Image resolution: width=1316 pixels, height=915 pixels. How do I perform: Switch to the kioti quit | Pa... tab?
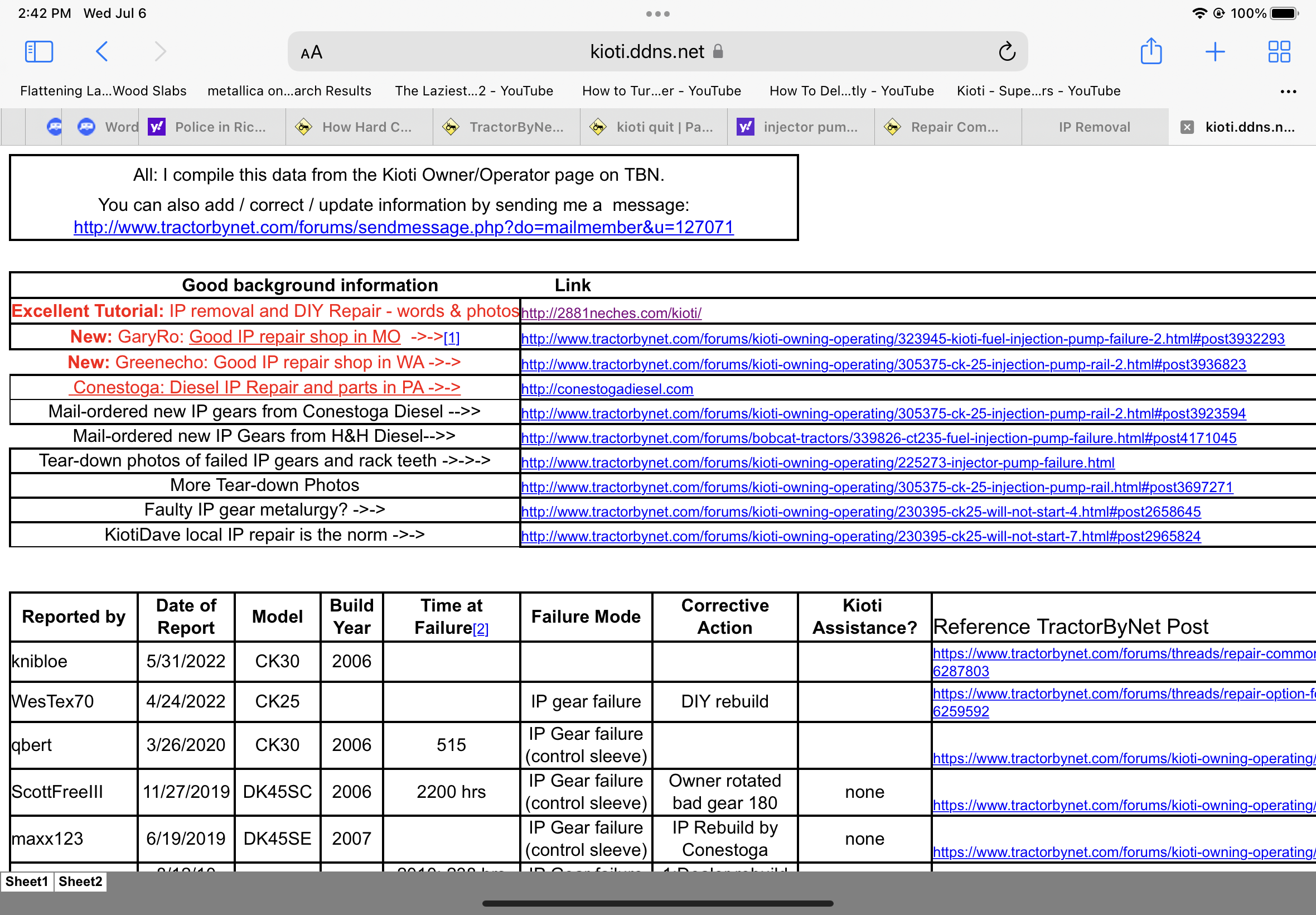(x=654, y=127)
